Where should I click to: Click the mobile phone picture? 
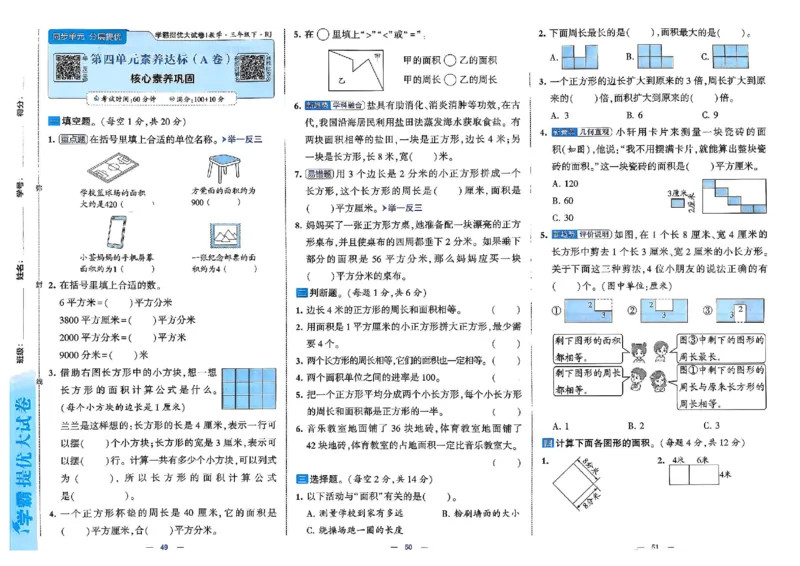116,232
